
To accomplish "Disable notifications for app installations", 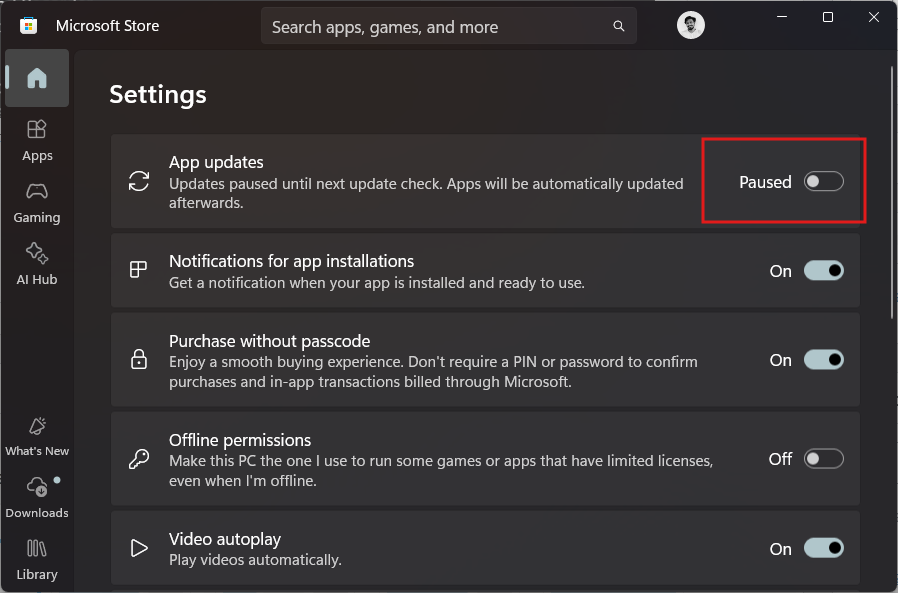I will tap(824, 270).
